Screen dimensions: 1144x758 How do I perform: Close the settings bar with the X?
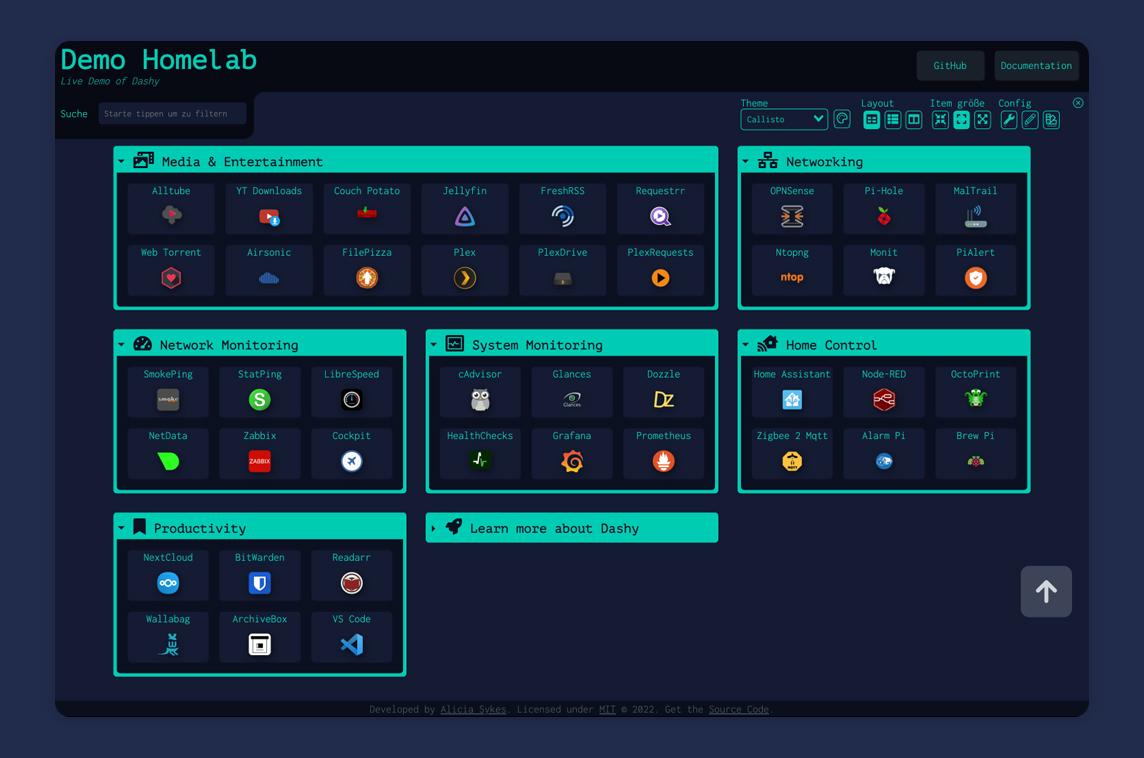pyautogui.click(x=1078, y=103)
